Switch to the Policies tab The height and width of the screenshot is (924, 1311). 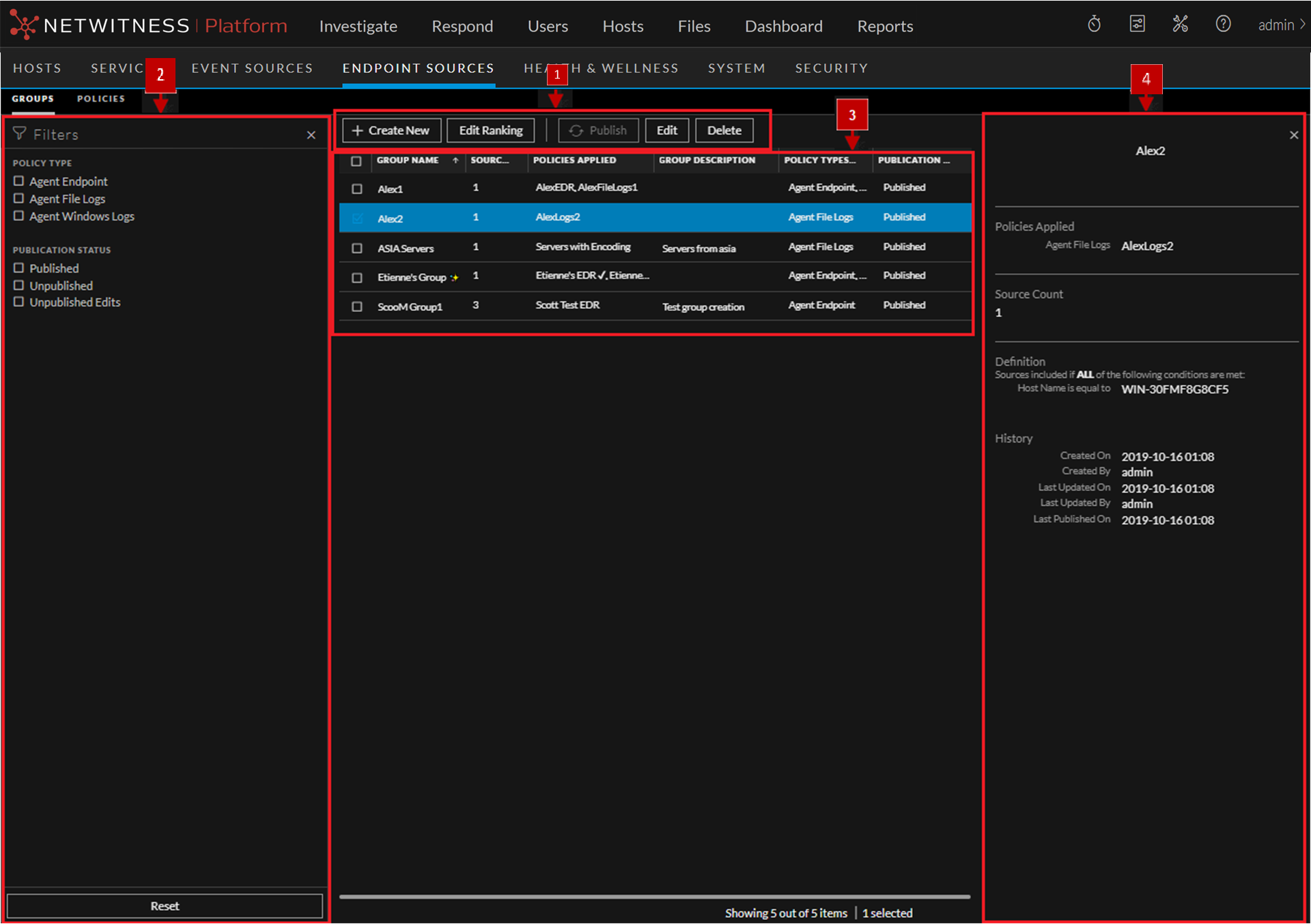(100, 98)
